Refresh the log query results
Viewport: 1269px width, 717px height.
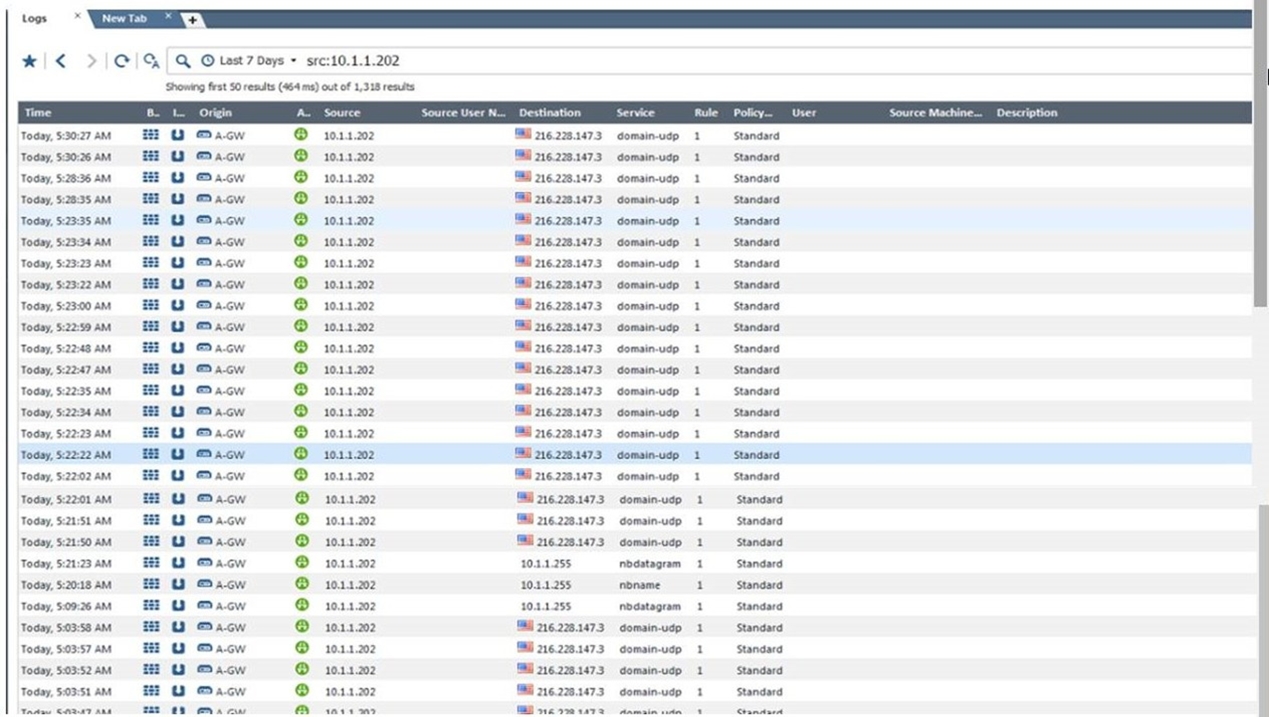pos(121,61)
